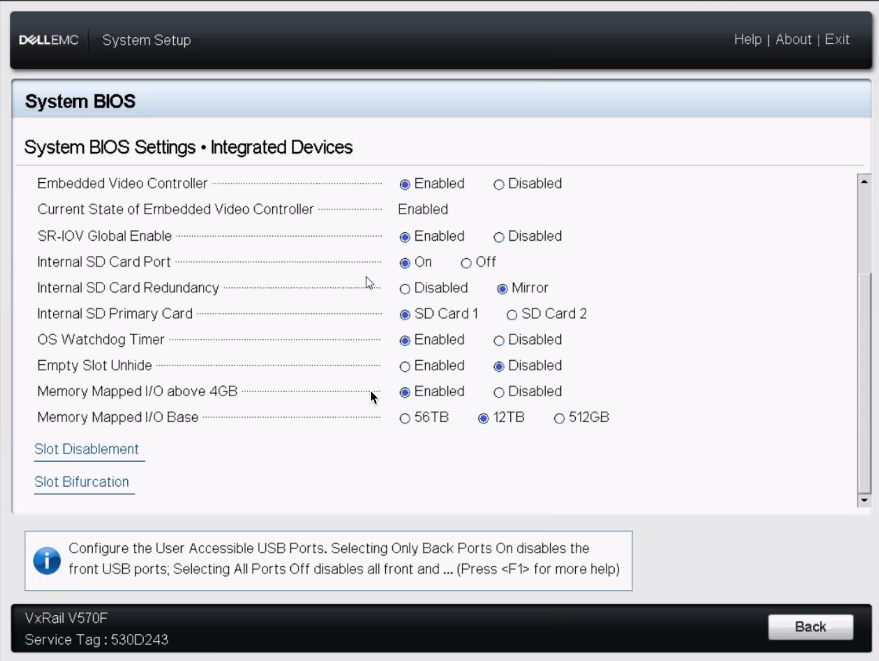Viewport: 879px width, 661px height.
Task: Enable Memory Mapped I/O above 4GB
Action: [405, 392]
